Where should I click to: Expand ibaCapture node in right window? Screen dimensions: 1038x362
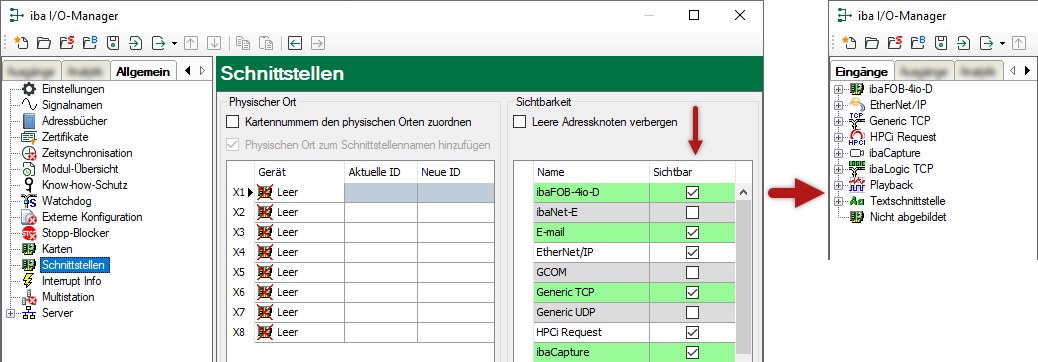(838, 153)
